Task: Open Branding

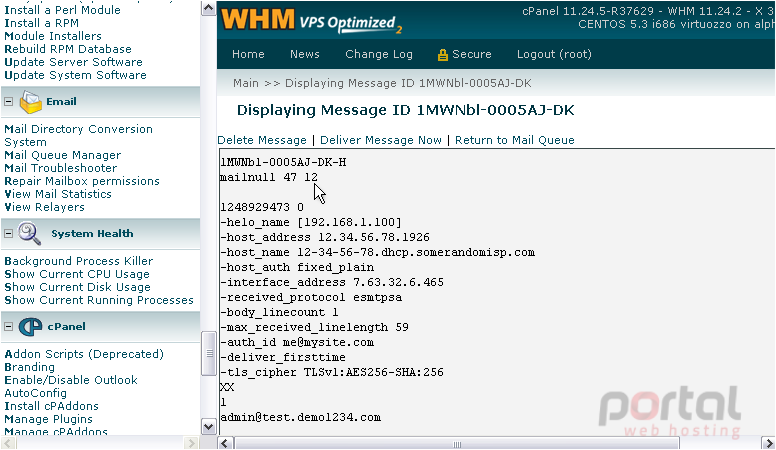Action: coord(29,367)
